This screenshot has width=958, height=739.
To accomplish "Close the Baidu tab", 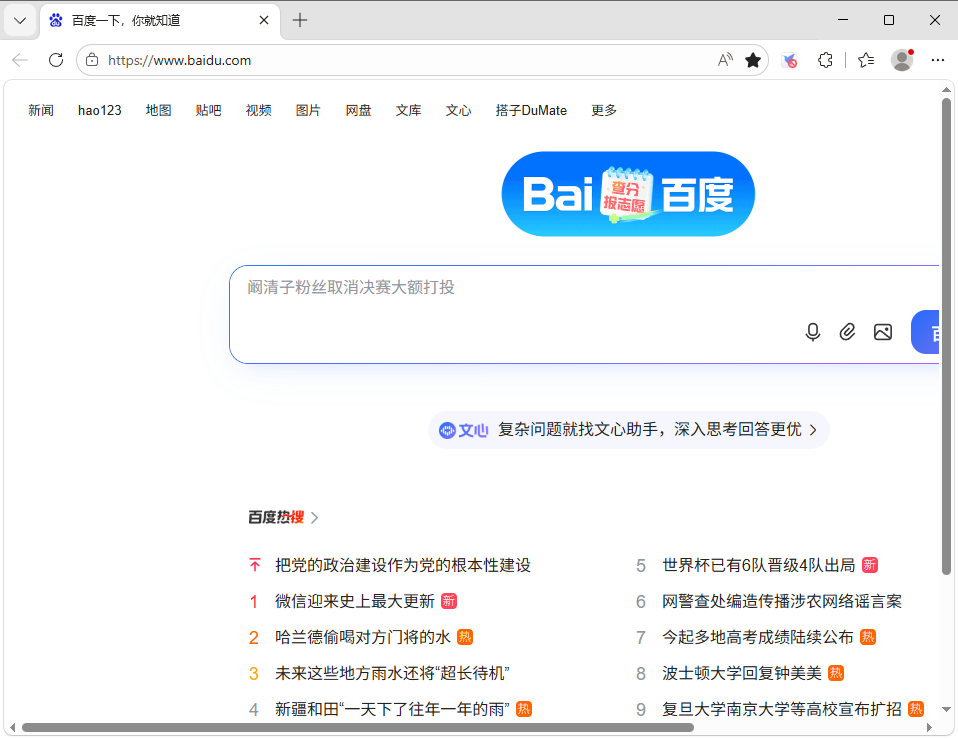I will tap(264, 20).
